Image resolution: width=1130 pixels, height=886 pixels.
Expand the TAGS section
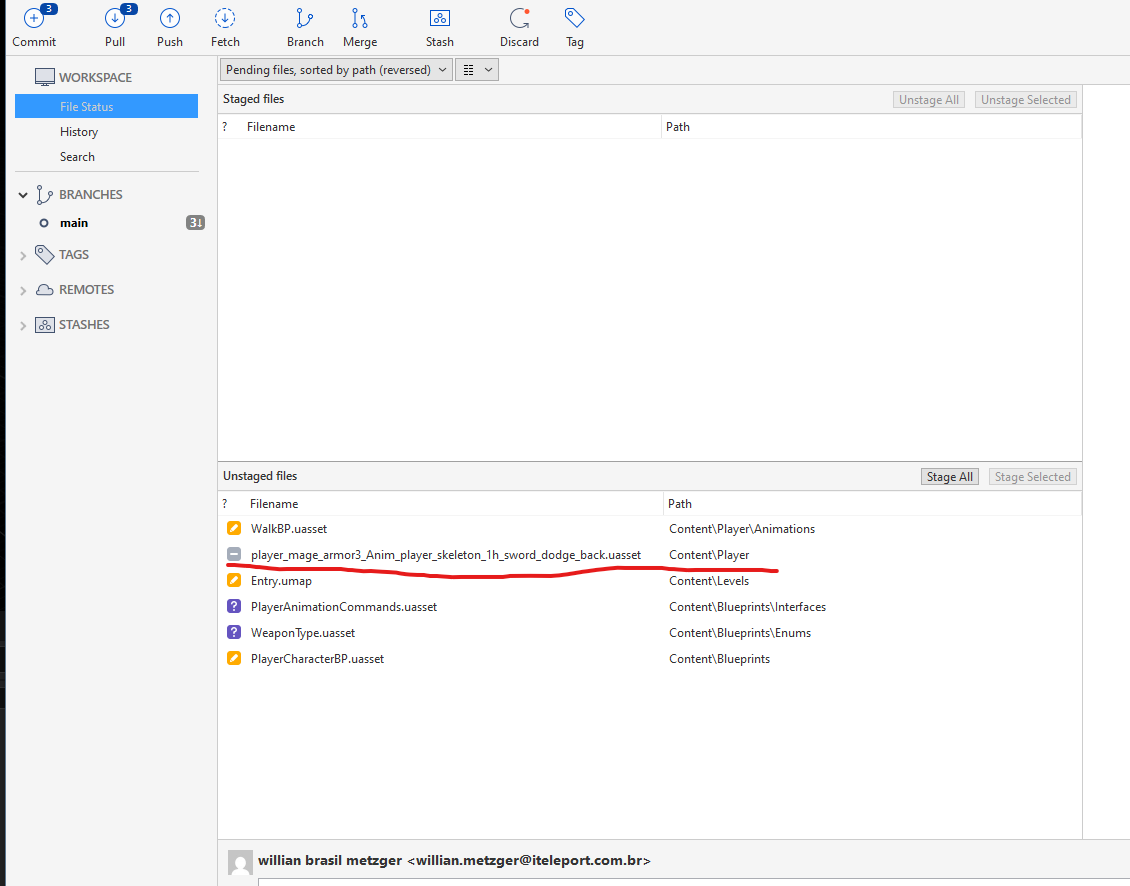[23, 255]
